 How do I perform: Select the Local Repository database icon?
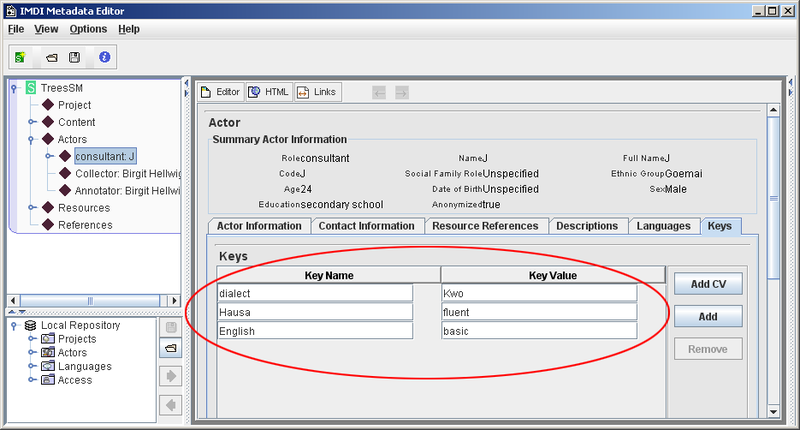click(30, 325)
